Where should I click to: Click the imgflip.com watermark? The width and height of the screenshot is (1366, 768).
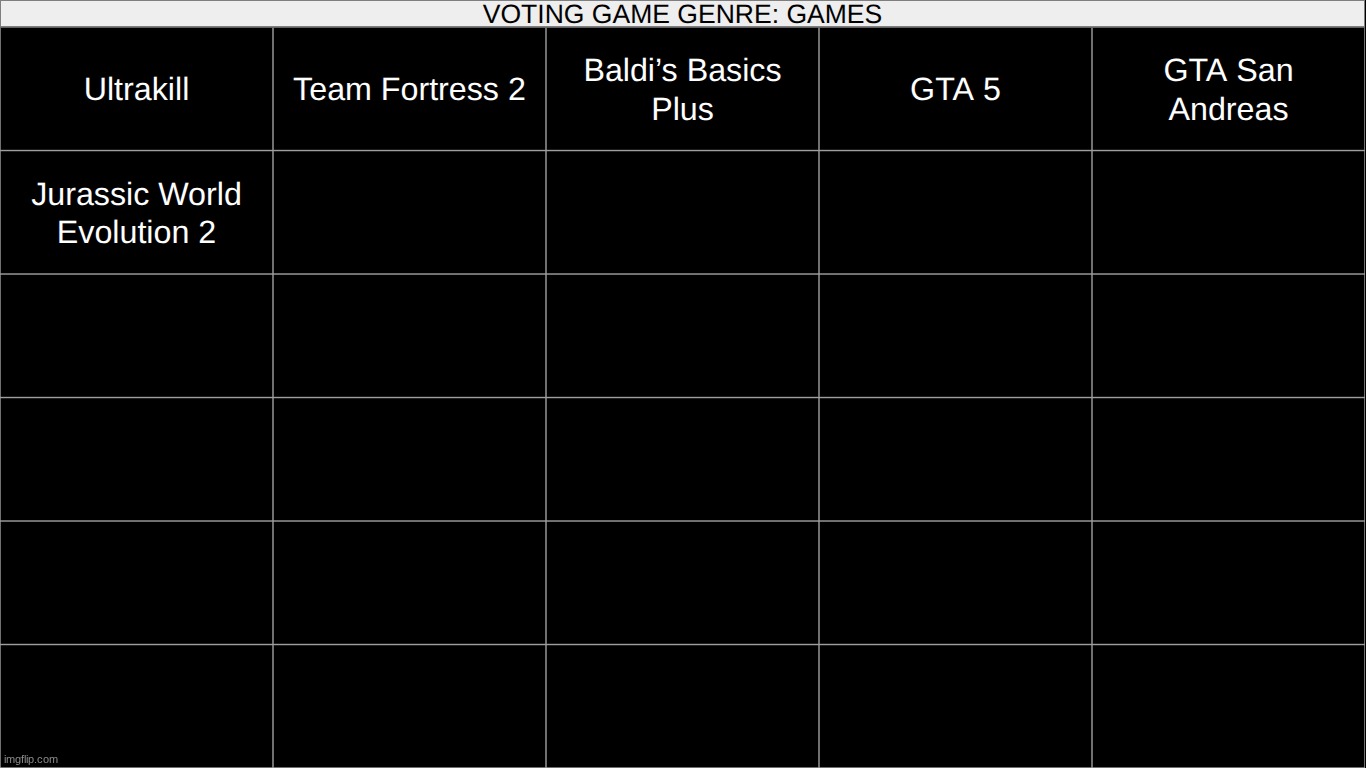(30, 759)
